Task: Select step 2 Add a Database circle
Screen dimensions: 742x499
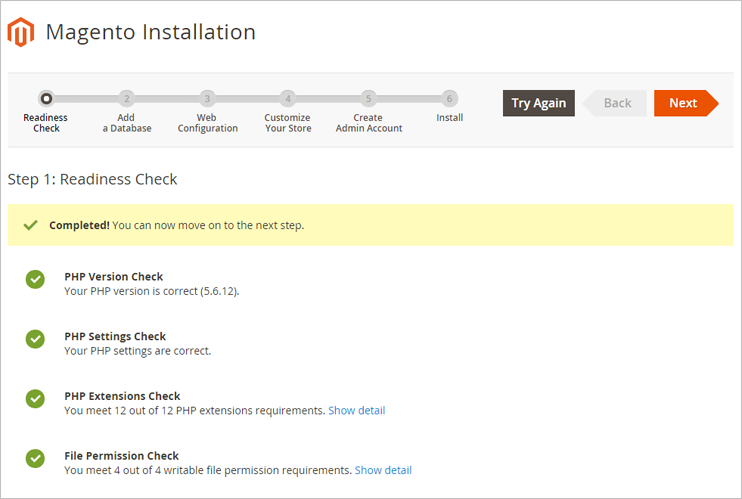Action: coord(126,98)
